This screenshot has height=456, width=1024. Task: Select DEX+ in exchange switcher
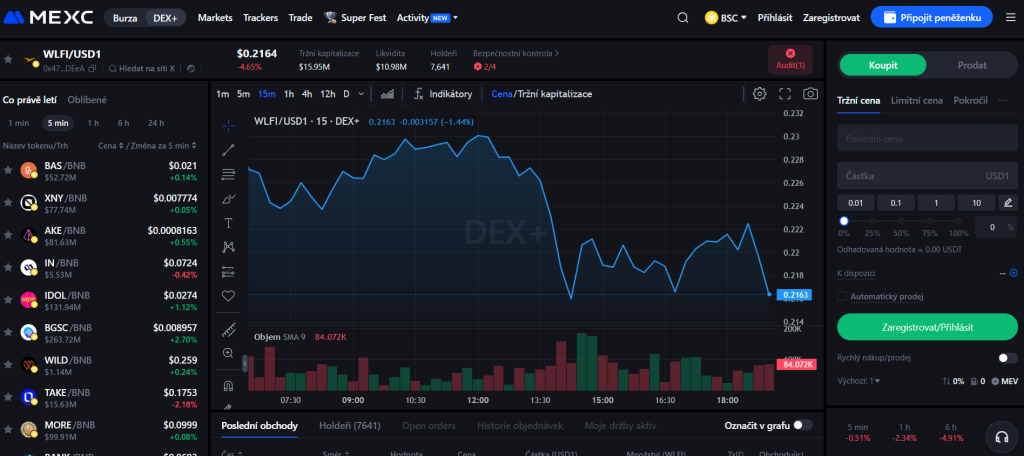tap(165, 18)
